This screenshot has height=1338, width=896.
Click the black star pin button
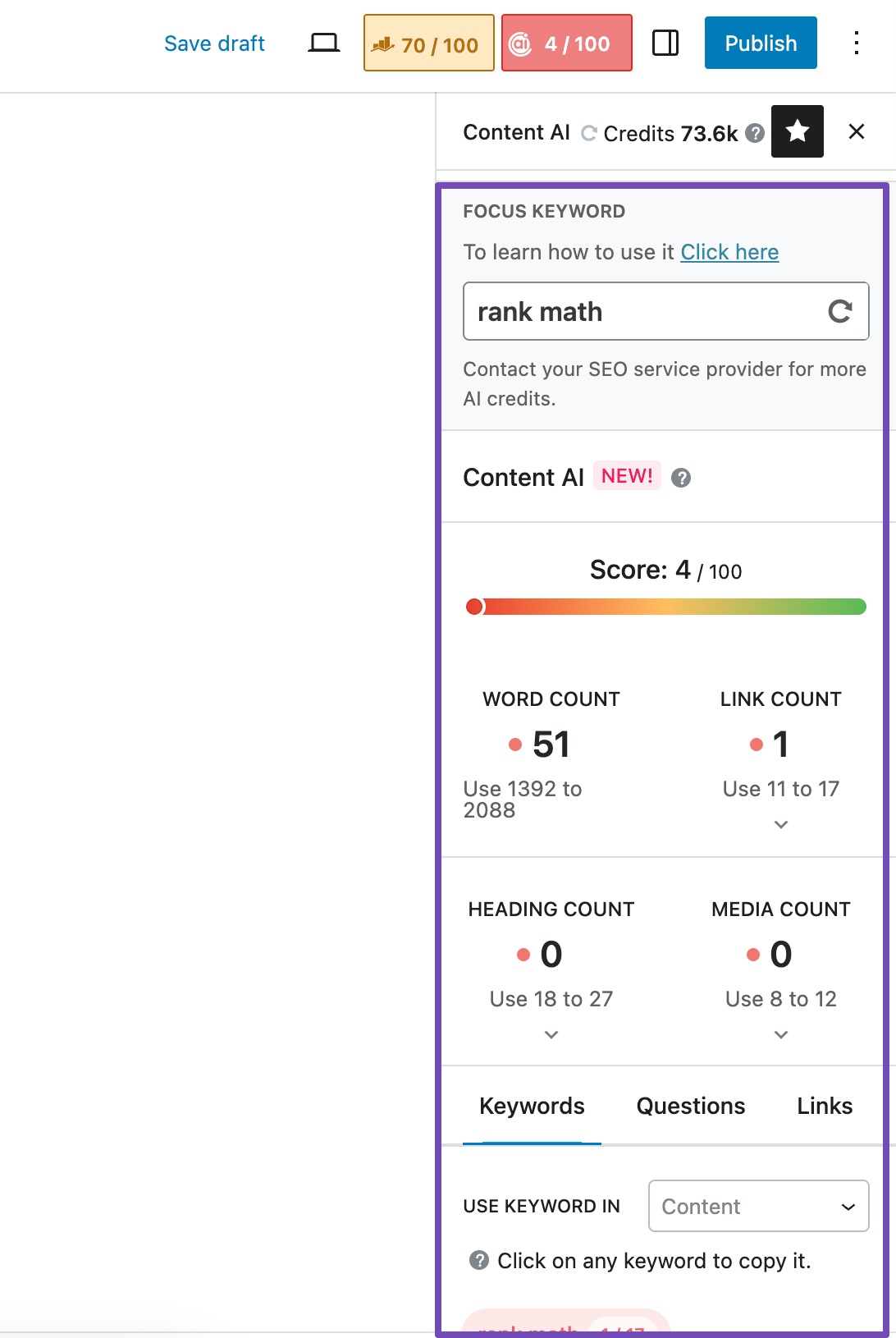tap(797, 131)
